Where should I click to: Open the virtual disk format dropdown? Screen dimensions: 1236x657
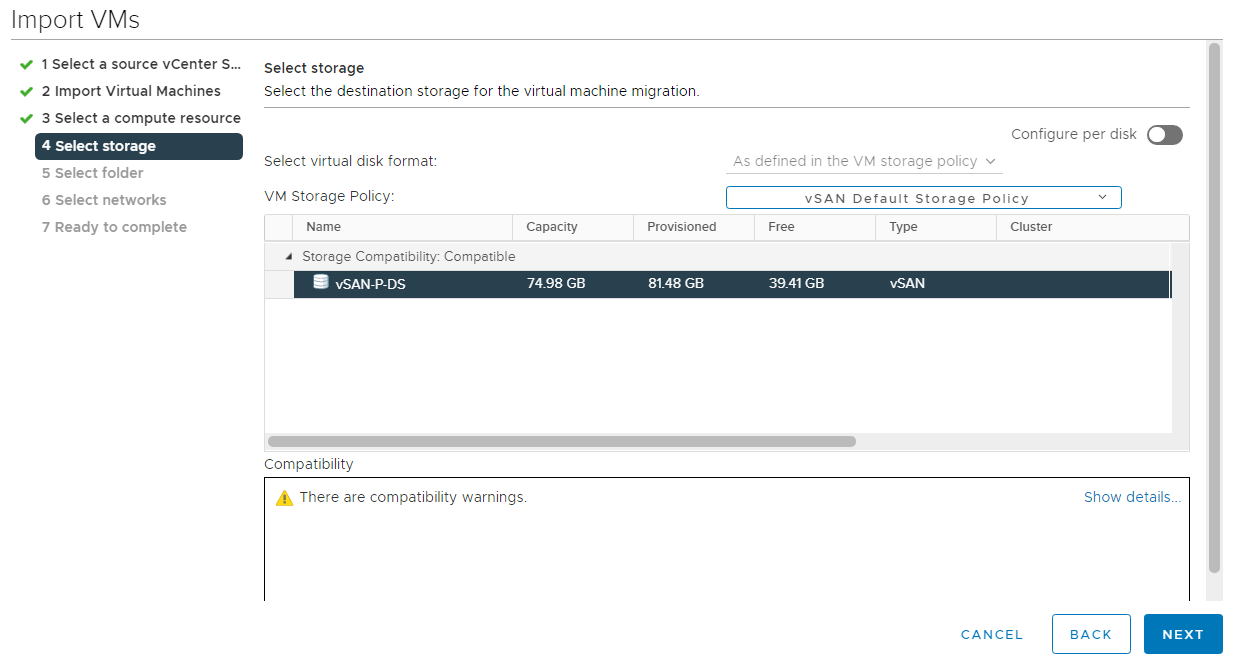[x=864, y=161]
